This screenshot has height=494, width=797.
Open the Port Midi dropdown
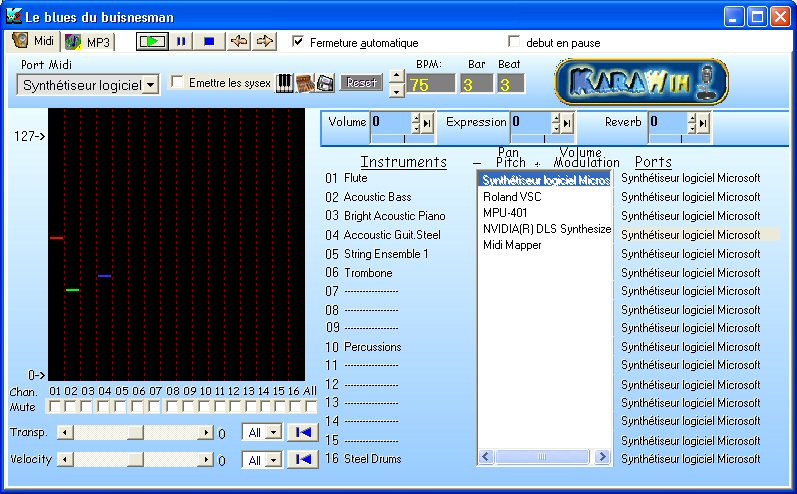(150, 85)
